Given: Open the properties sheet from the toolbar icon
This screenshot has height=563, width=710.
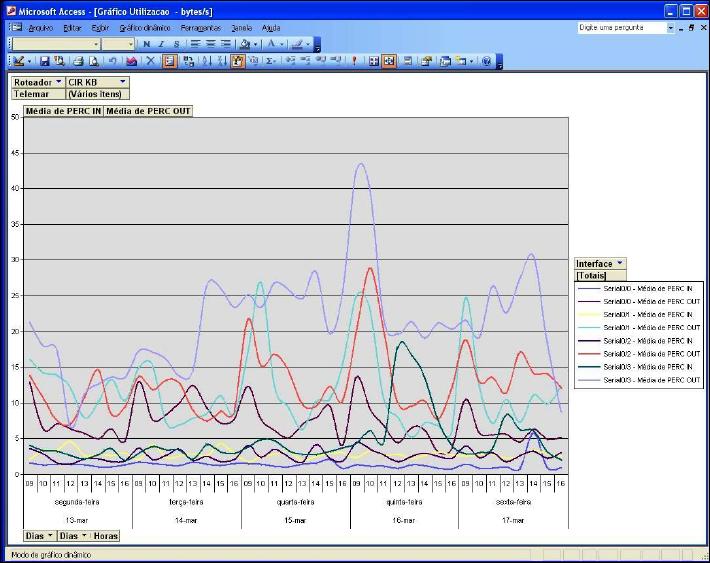Looking at the screenshot, I should (426, 61).
